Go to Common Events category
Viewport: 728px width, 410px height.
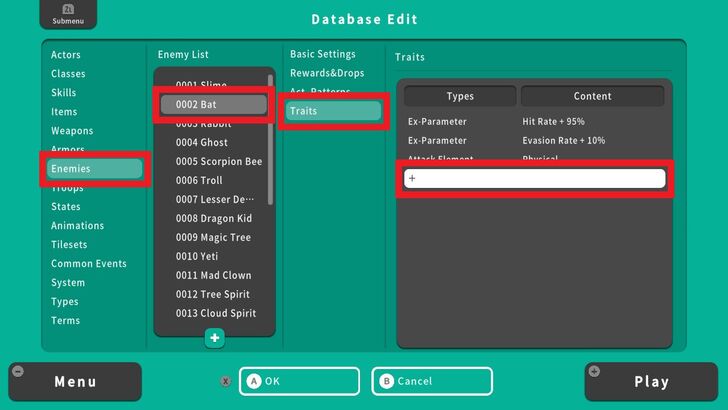click(x=89, y=264)
